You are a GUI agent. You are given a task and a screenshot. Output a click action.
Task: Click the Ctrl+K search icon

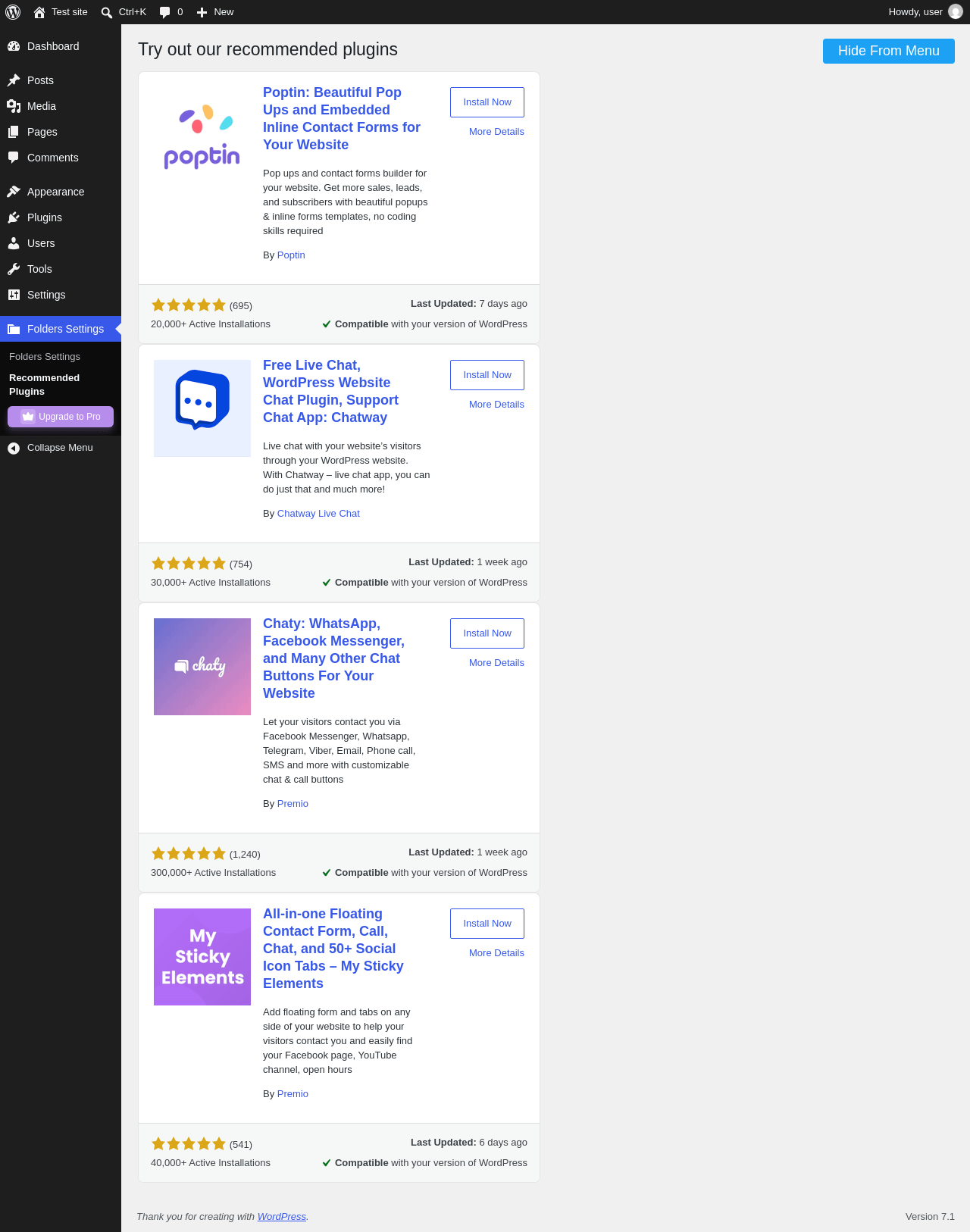[107, 12]
